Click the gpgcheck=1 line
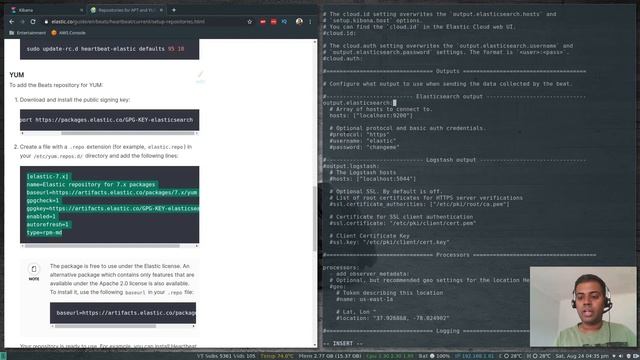This screenshot has height=360, width=640. pos(43,200)
